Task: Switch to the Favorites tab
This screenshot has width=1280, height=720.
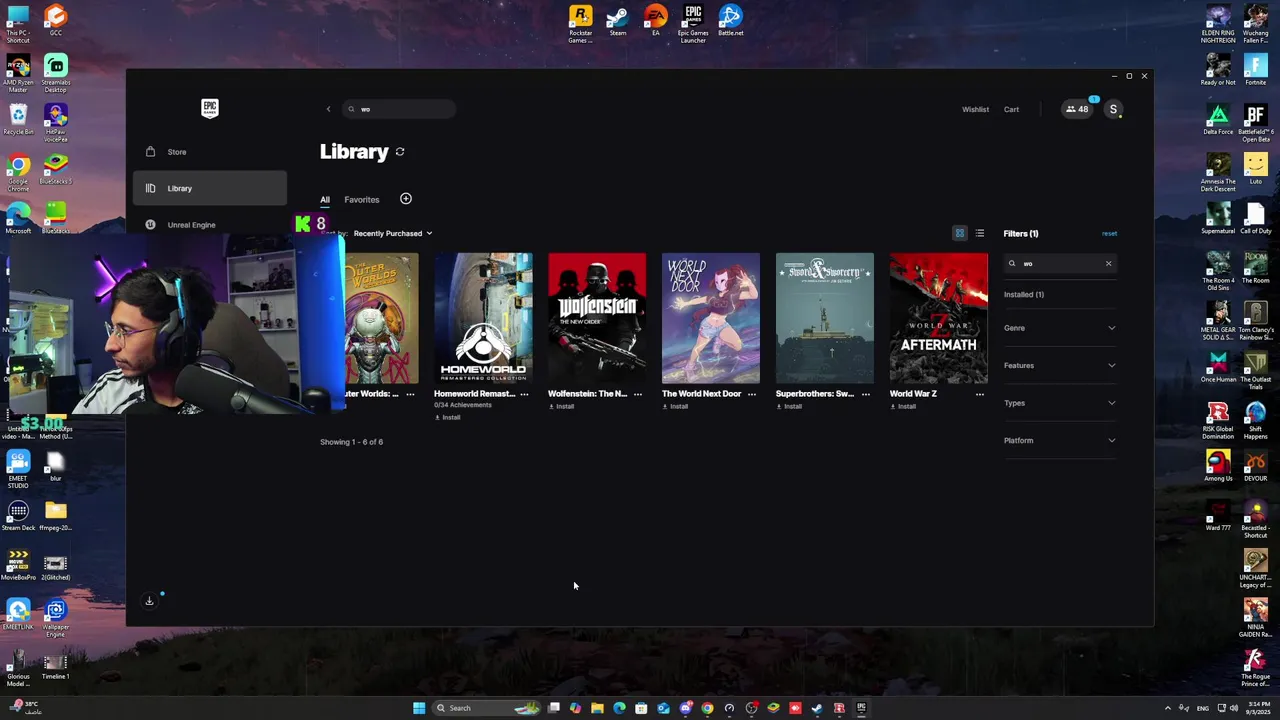Action: (362, 200)
